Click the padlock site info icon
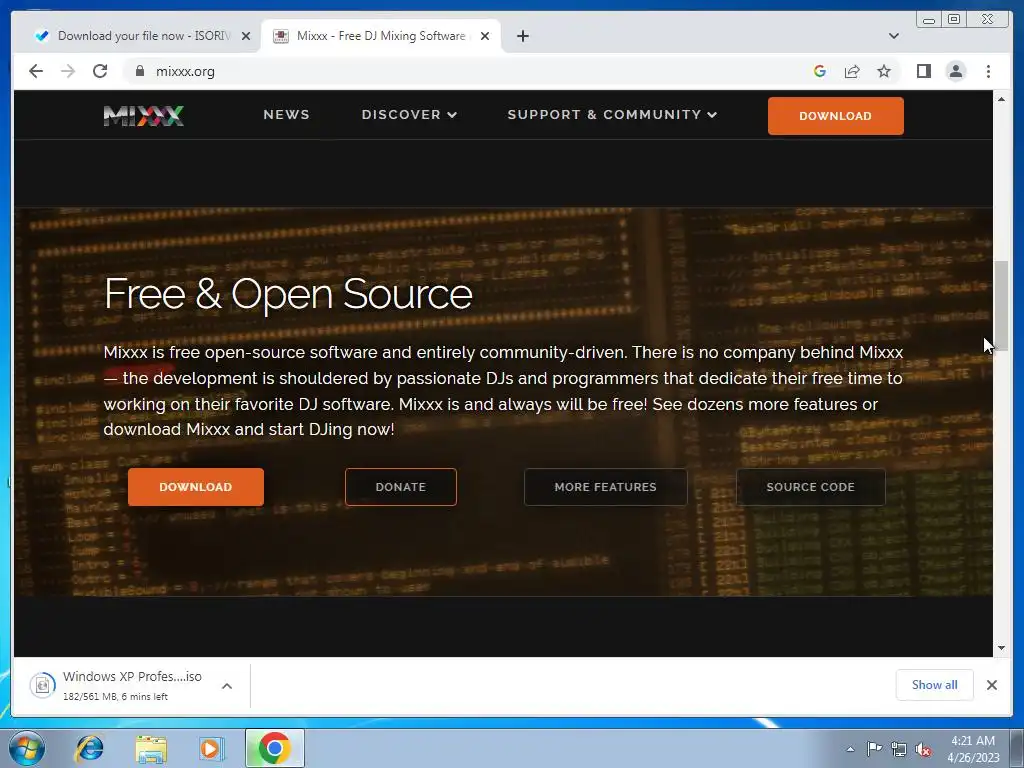This screenshot has width=1024, height=768. pos(139,71)
